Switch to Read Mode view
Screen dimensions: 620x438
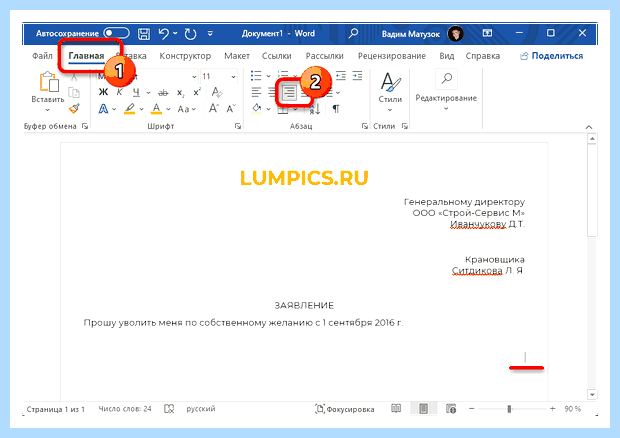tap(396, 408)
